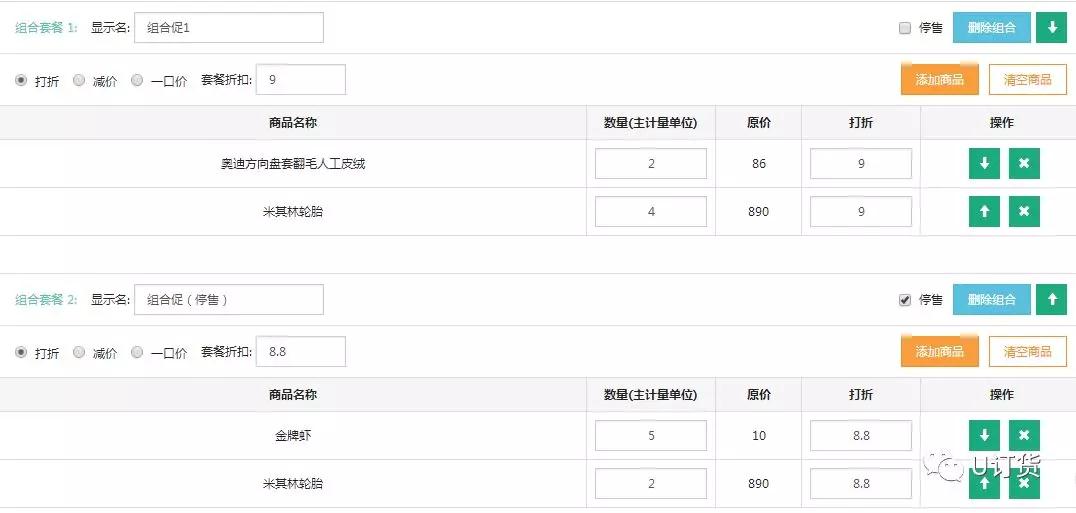This screenshot has width=1076, height=513.
Task: Remove 奥迪方向盘套翻毛人工皮绒 from package 1
Action: (x=1024, y=163)
